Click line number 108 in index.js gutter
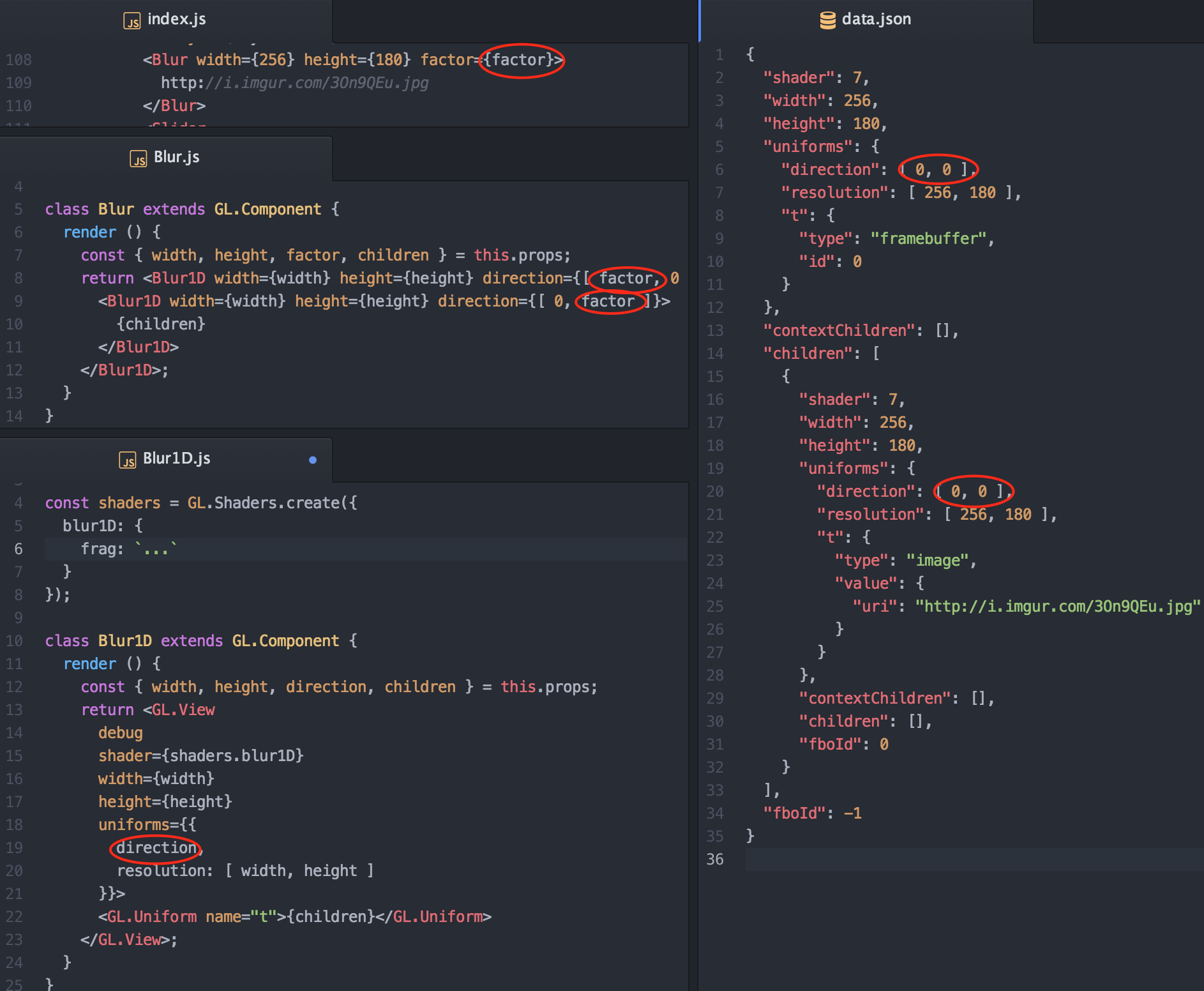1204x991 pixels. click(x=19, y=60)
